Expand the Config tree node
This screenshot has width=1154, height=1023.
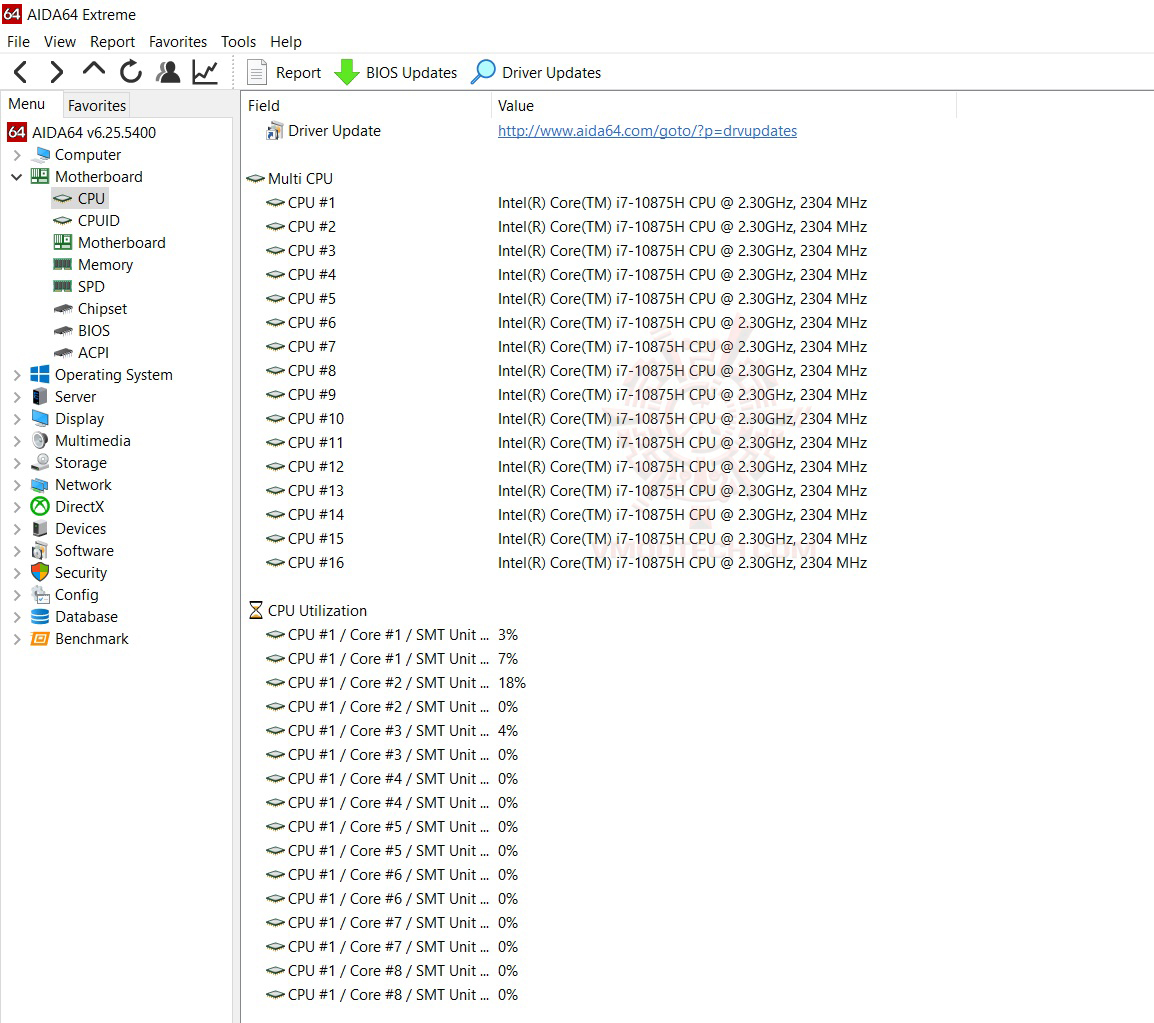pyautogui.click(x=17, y=595)
